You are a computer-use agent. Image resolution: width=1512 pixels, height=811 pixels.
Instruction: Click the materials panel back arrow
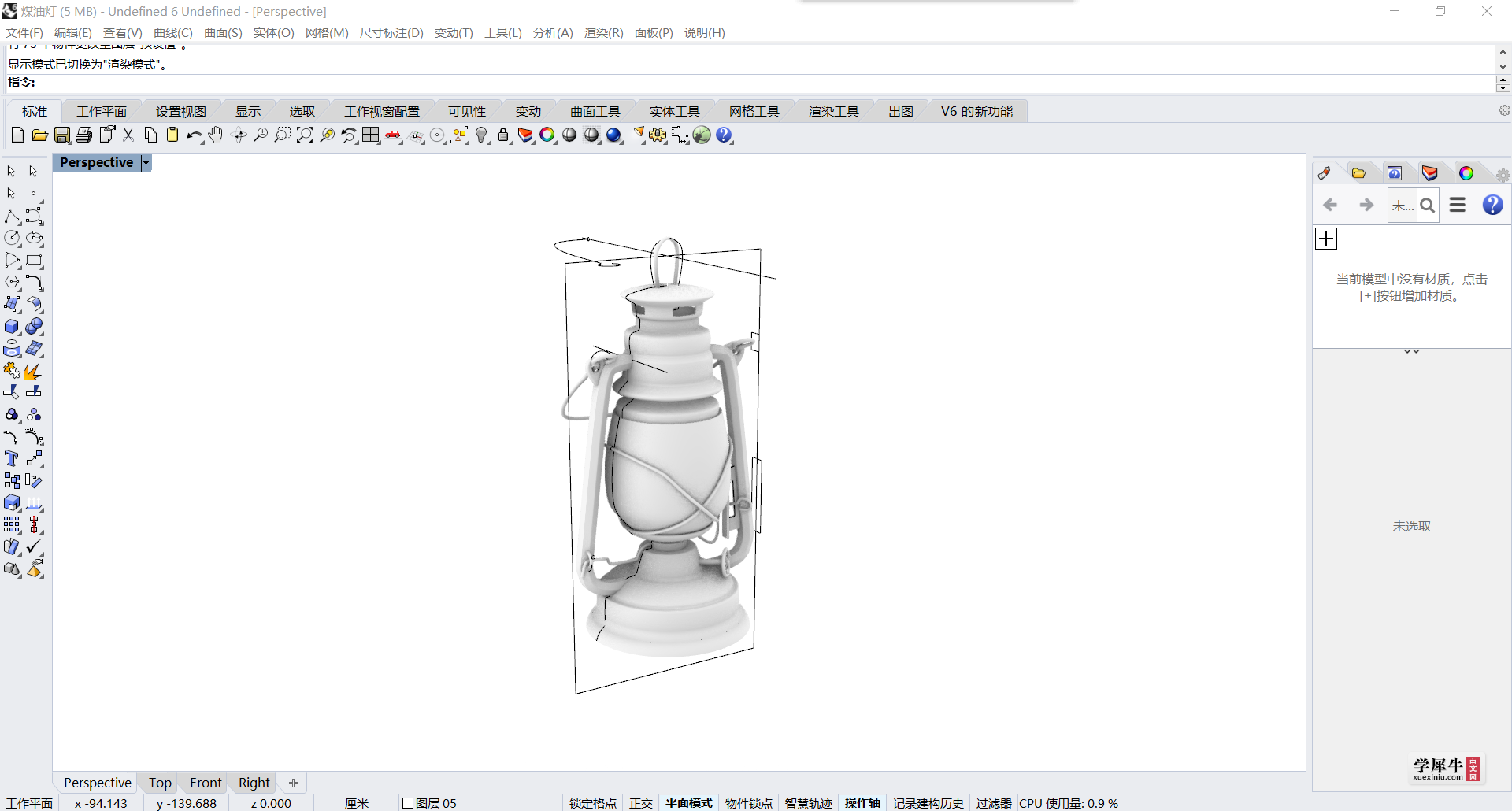(x=1331, y=205)
